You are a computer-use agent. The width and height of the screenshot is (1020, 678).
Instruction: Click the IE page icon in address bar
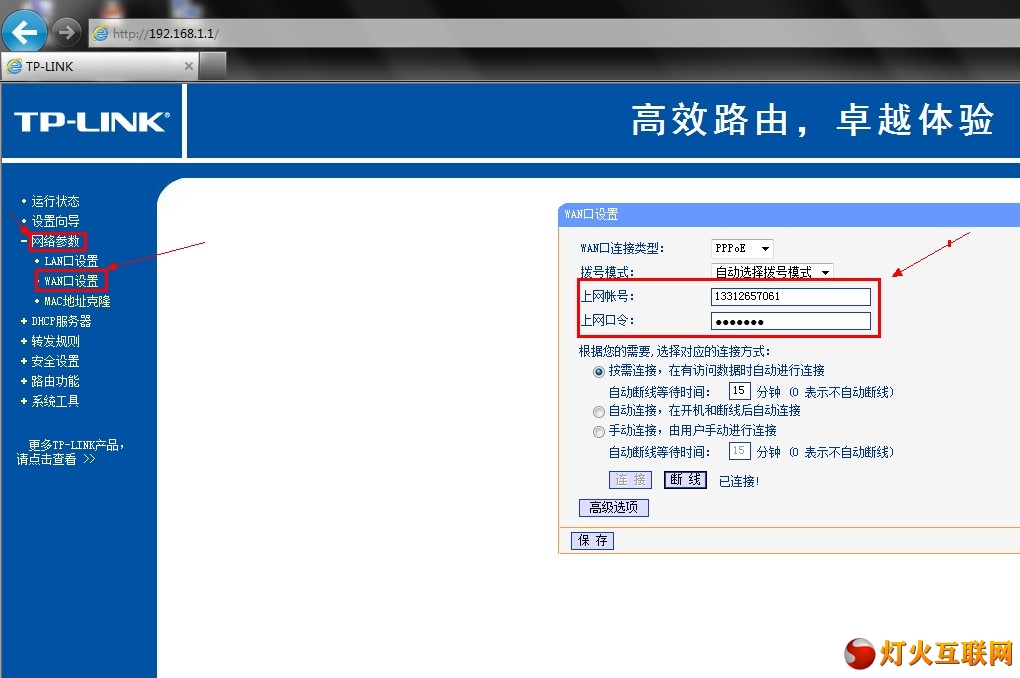101,33
